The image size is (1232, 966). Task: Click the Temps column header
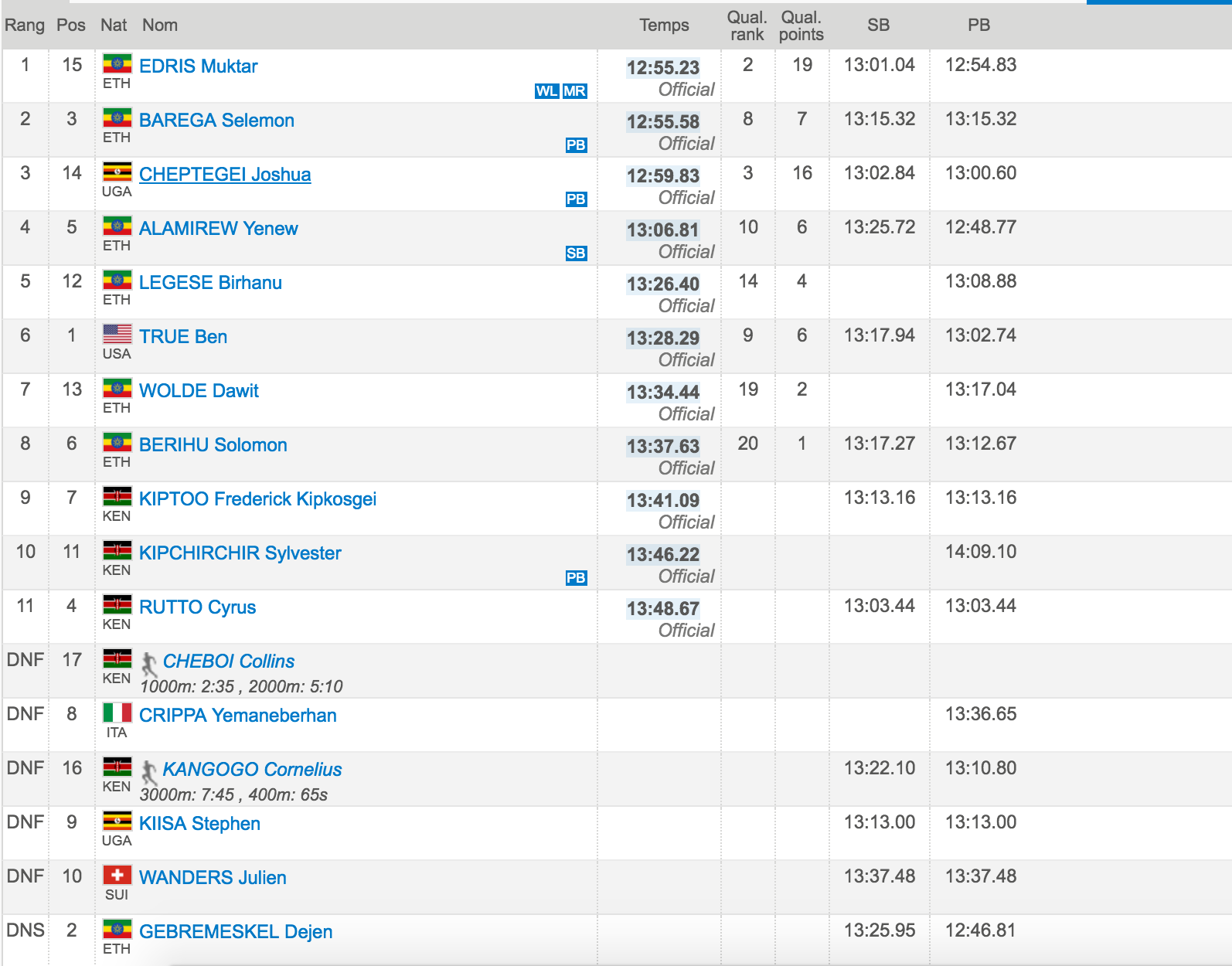coord(664,26)
